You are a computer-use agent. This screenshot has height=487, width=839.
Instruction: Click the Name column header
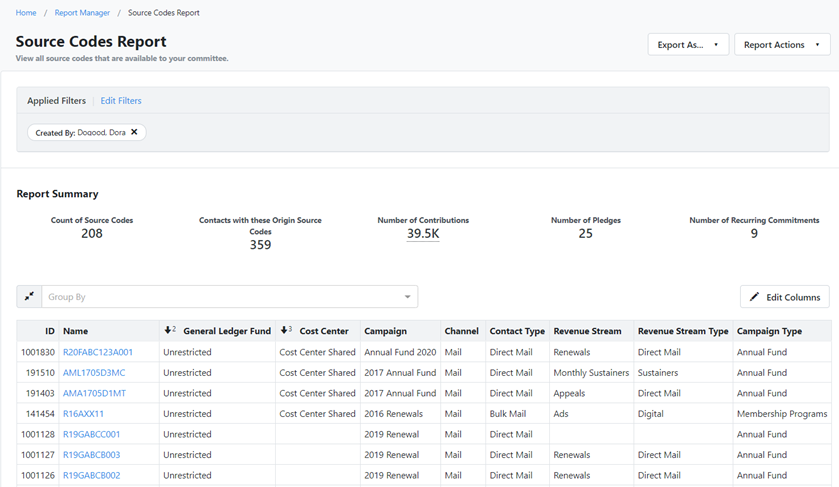coord(75,331)
